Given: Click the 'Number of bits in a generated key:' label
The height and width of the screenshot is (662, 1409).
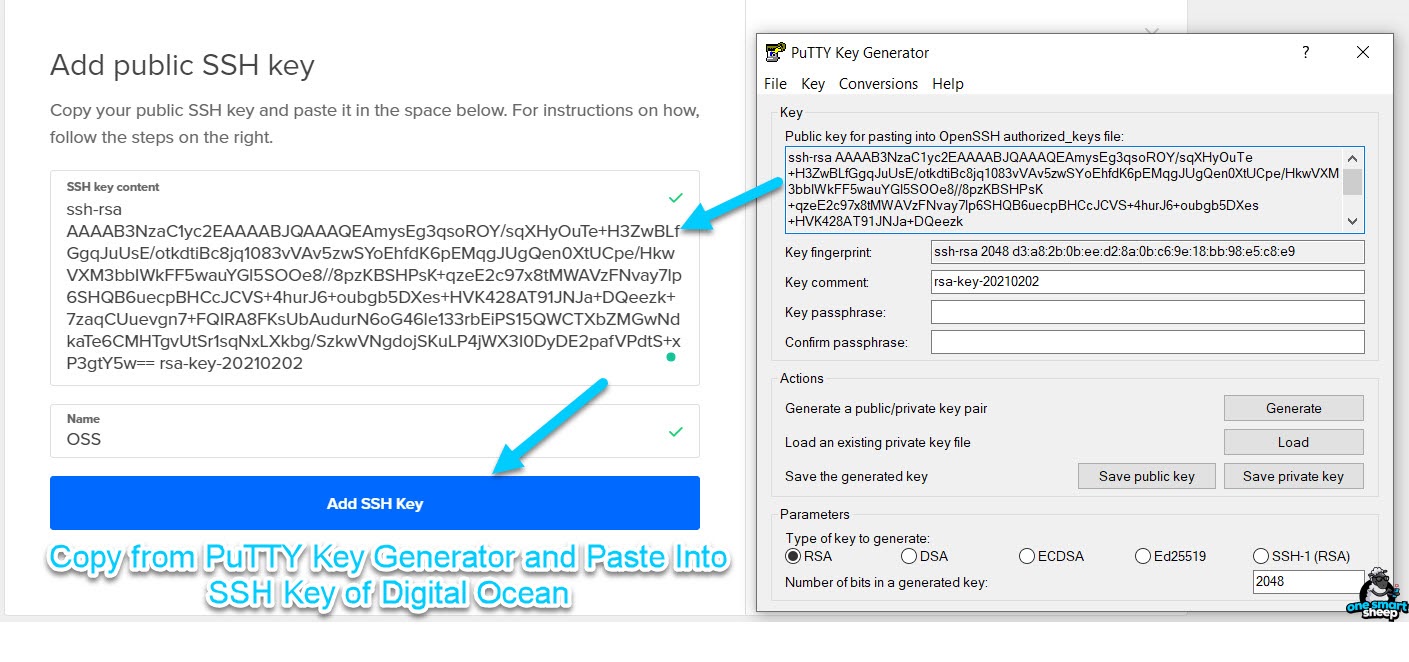Looking at the screenshot, I should point(886,582).
